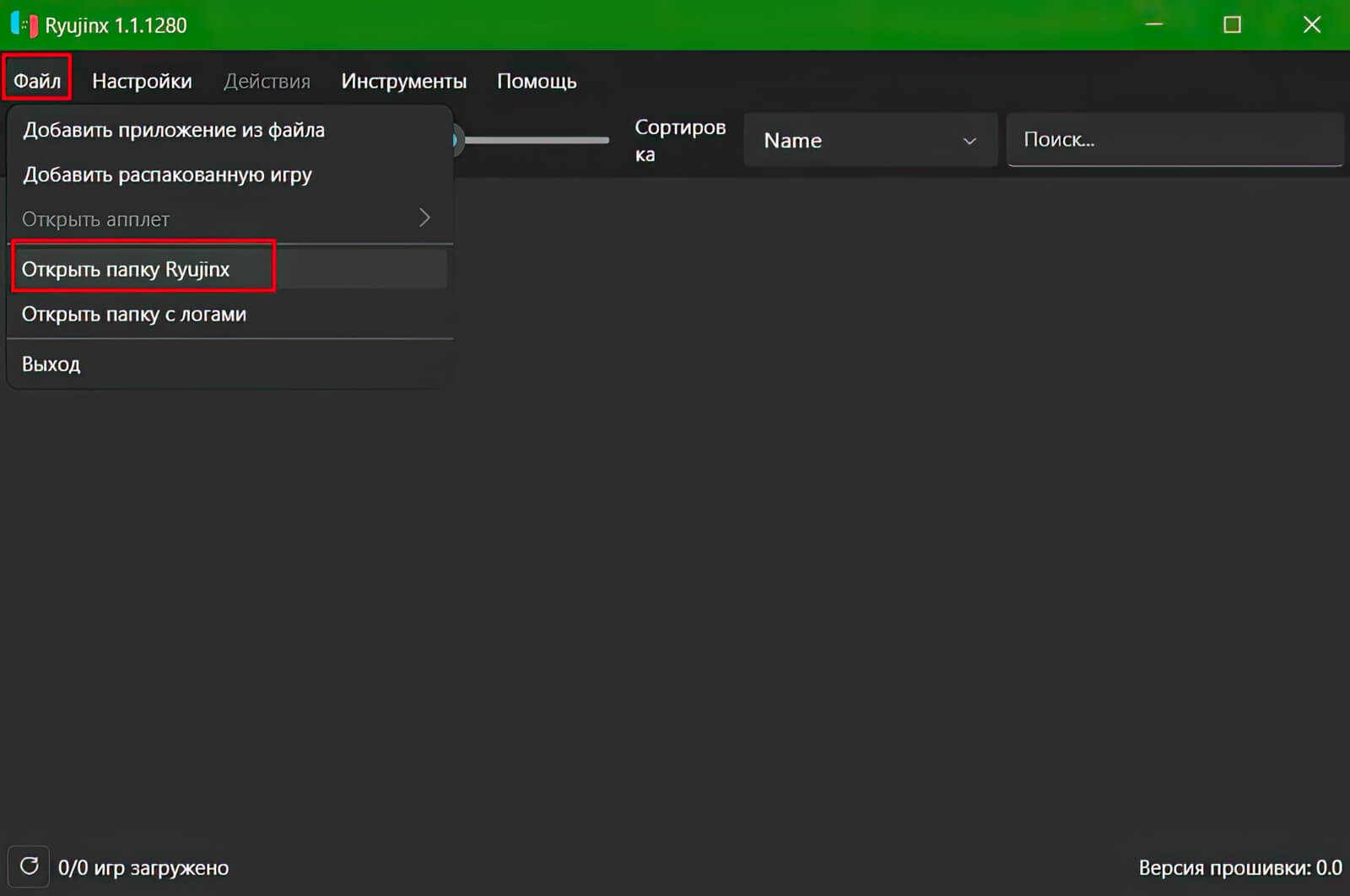Click the Сортировка label
The width and height of the screenshot is (1350, 896).
click(x=680, y=140)
